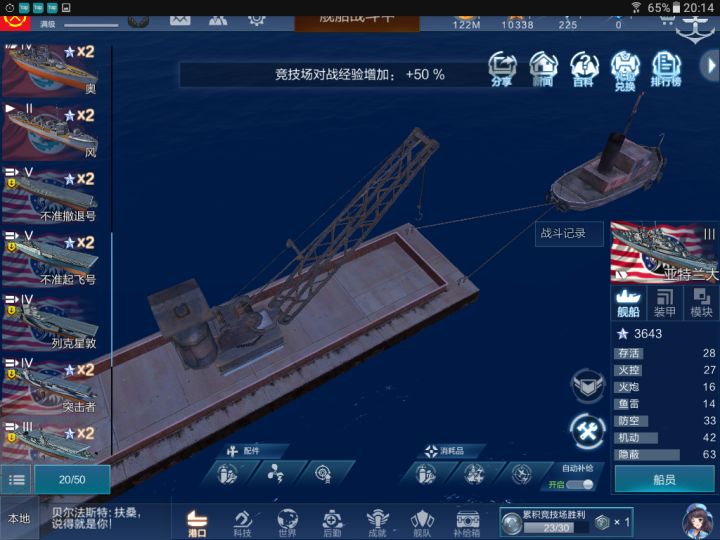
Task: Open the chevron rank circular icon
Action: click(587, 386)
